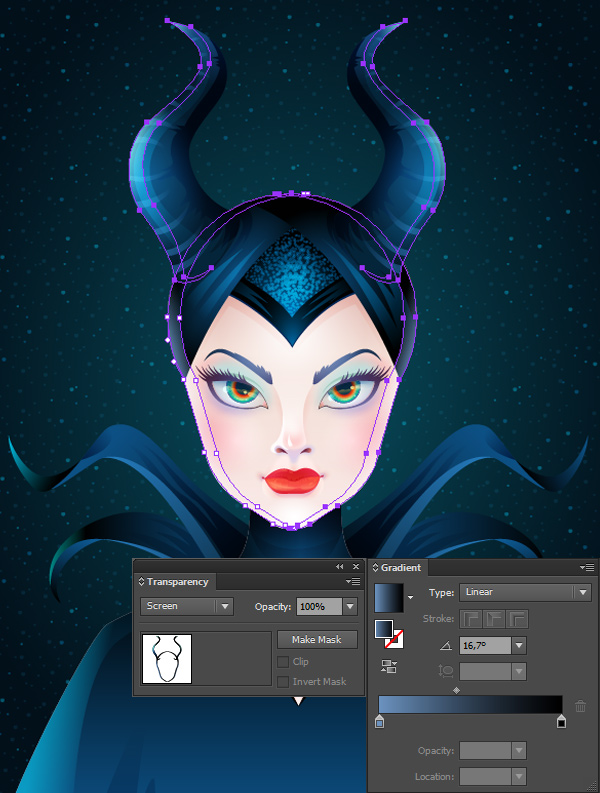Screen dimensions: 600x793
Task: Expand the gradient angle dropdown arrow
Action: (x=519, y=645)
